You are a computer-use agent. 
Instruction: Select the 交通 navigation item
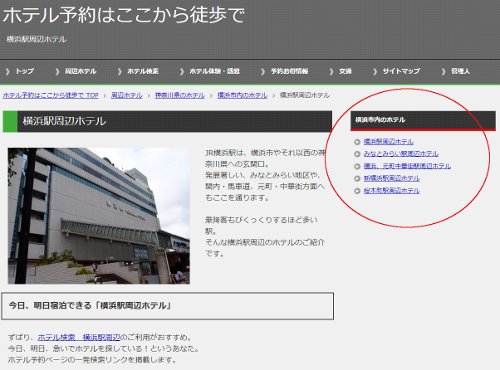[x=345, y=71]
